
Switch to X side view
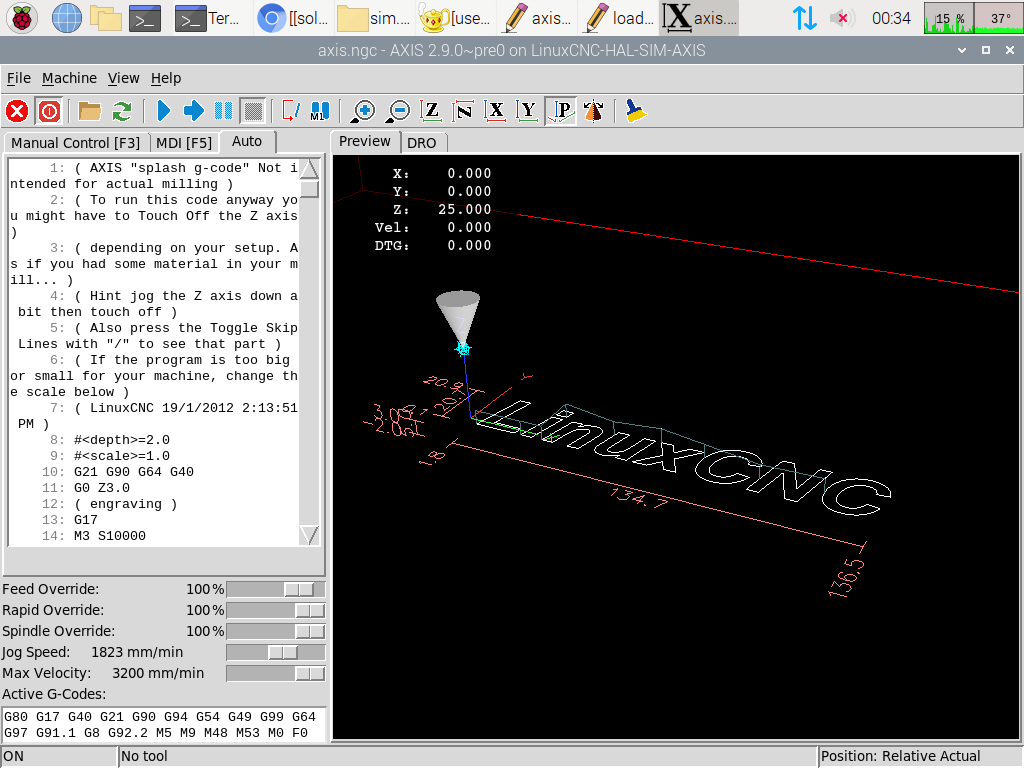pos(496,111)
